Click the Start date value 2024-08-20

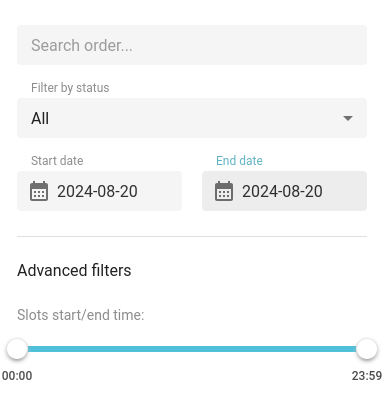pyautogui.click(x=97, y=191)
